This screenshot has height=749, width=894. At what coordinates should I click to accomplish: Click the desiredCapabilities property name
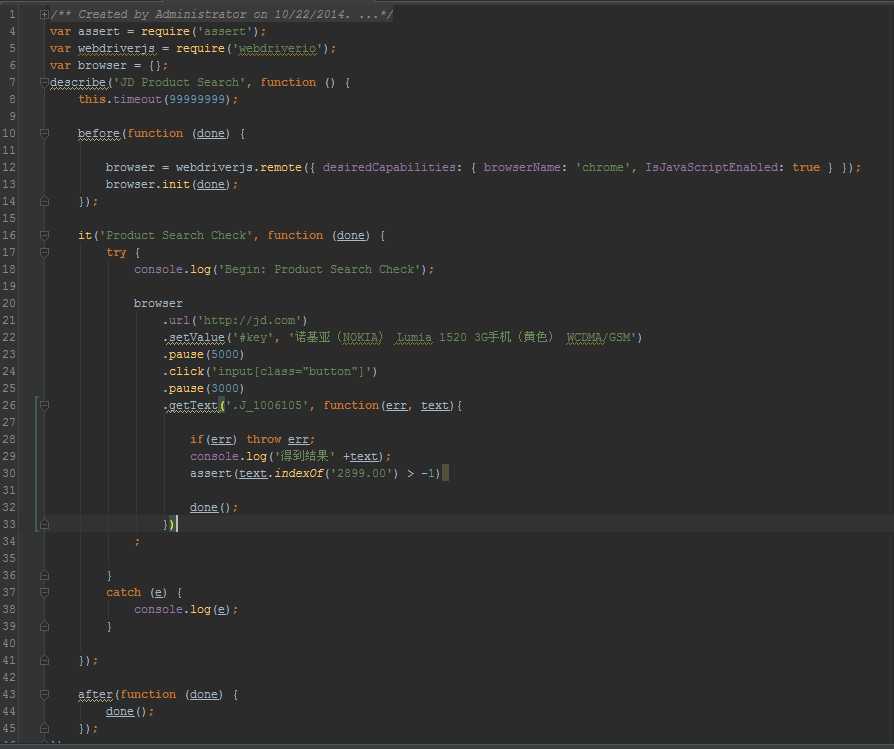pos(389,167)
